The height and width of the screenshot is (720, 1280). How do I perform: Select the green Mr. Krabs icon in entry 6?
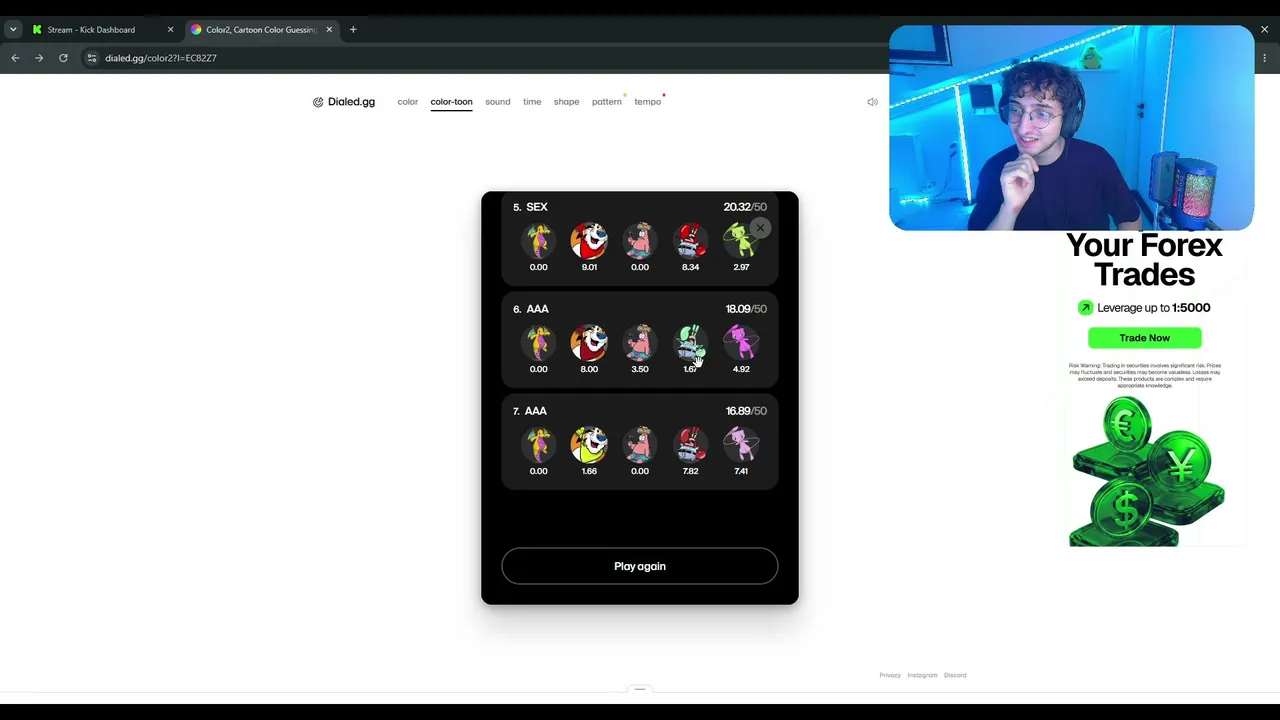point(690,342)
